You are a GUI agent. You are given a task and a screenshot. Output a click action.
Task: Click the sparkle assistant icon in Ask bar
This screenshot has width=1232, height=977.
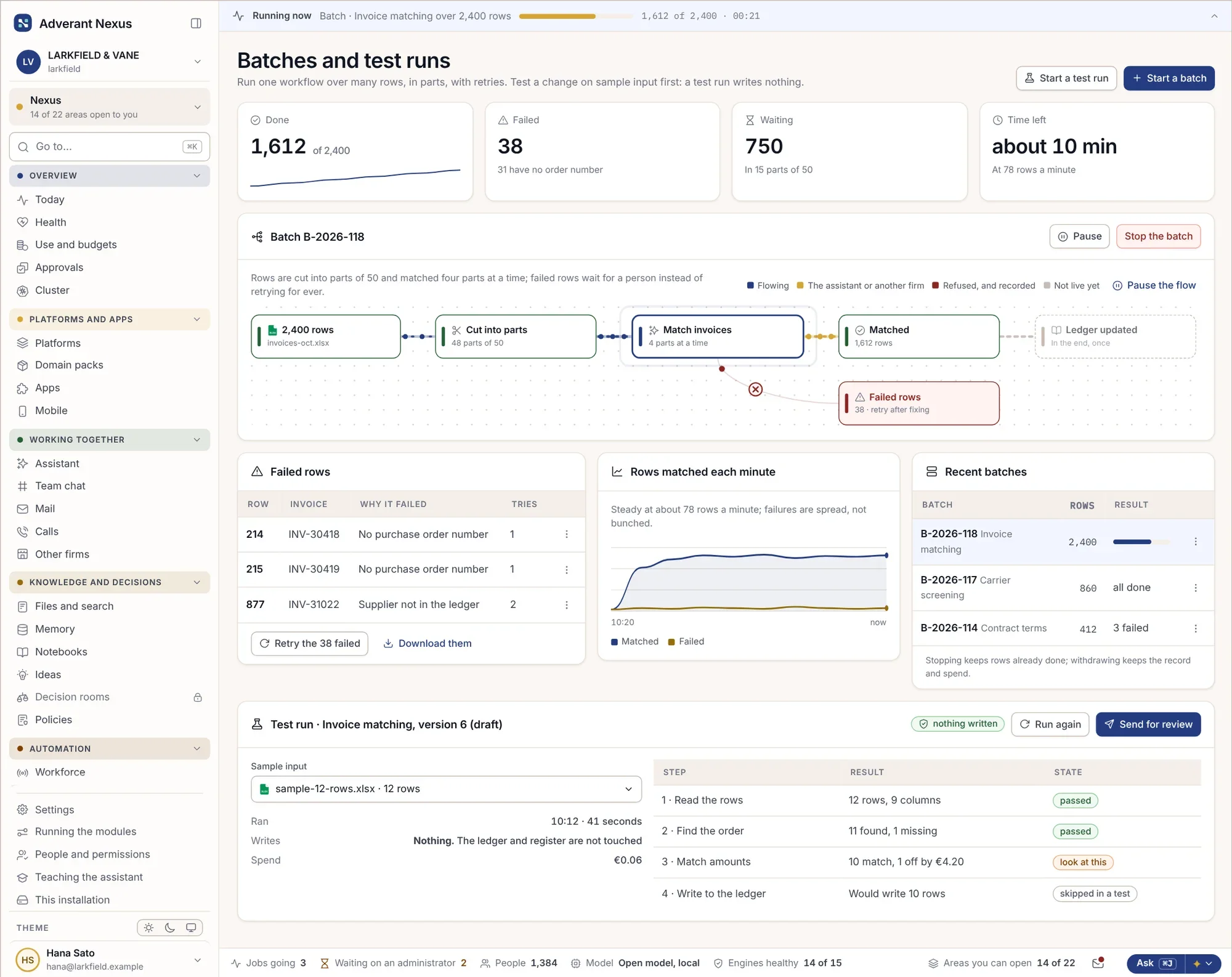click(1197, 963)
